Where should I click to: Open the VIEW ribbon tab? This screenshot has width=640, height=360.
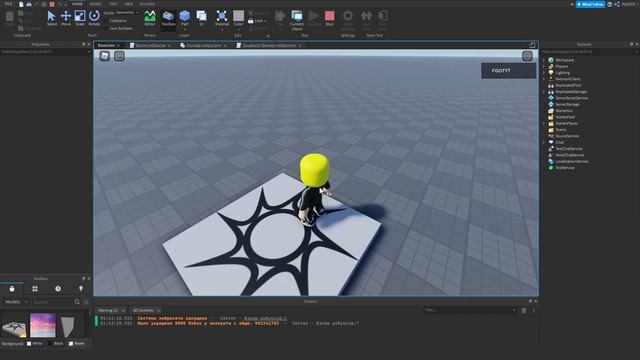click(129, 4)
